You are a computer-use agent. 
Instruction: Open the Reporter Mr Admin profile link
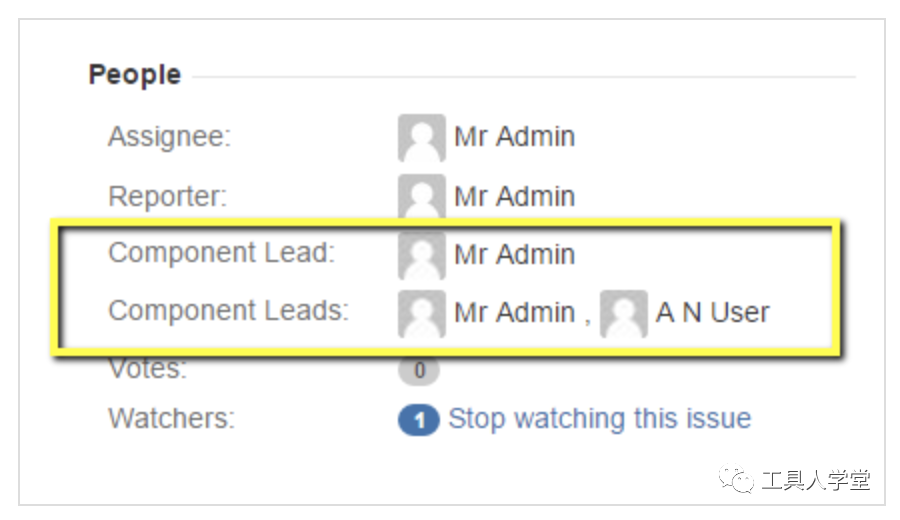[514, 196]
